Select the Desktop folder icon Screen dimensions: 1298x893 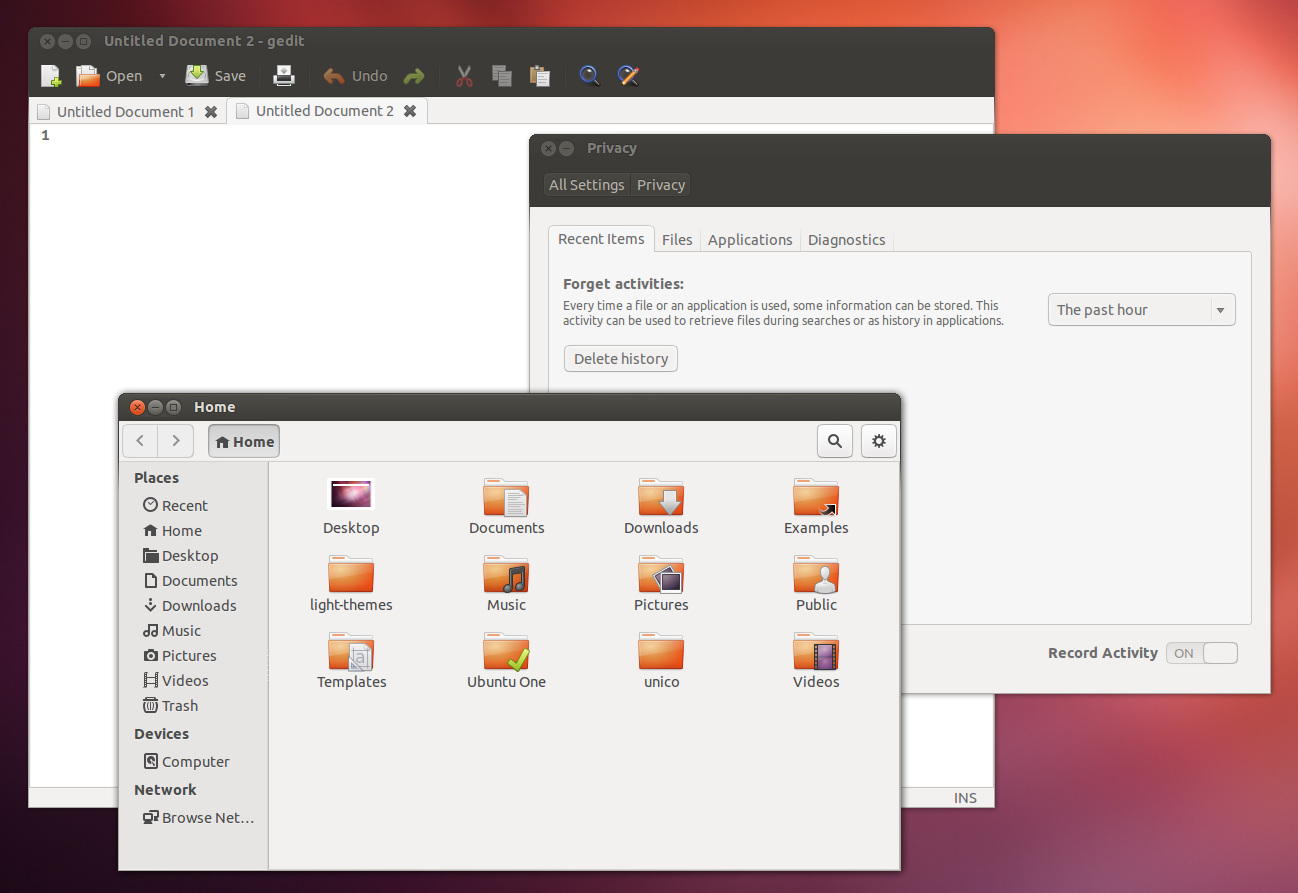(x=351, y=495)
